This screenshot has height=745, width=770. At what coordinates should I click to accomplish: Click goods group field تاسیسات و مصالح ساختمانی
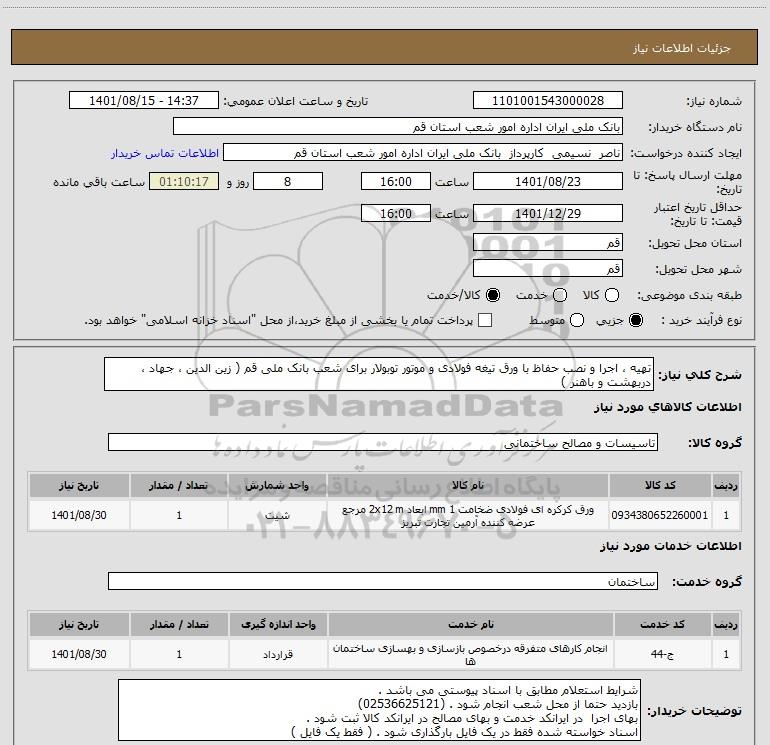tap(383, 442)
